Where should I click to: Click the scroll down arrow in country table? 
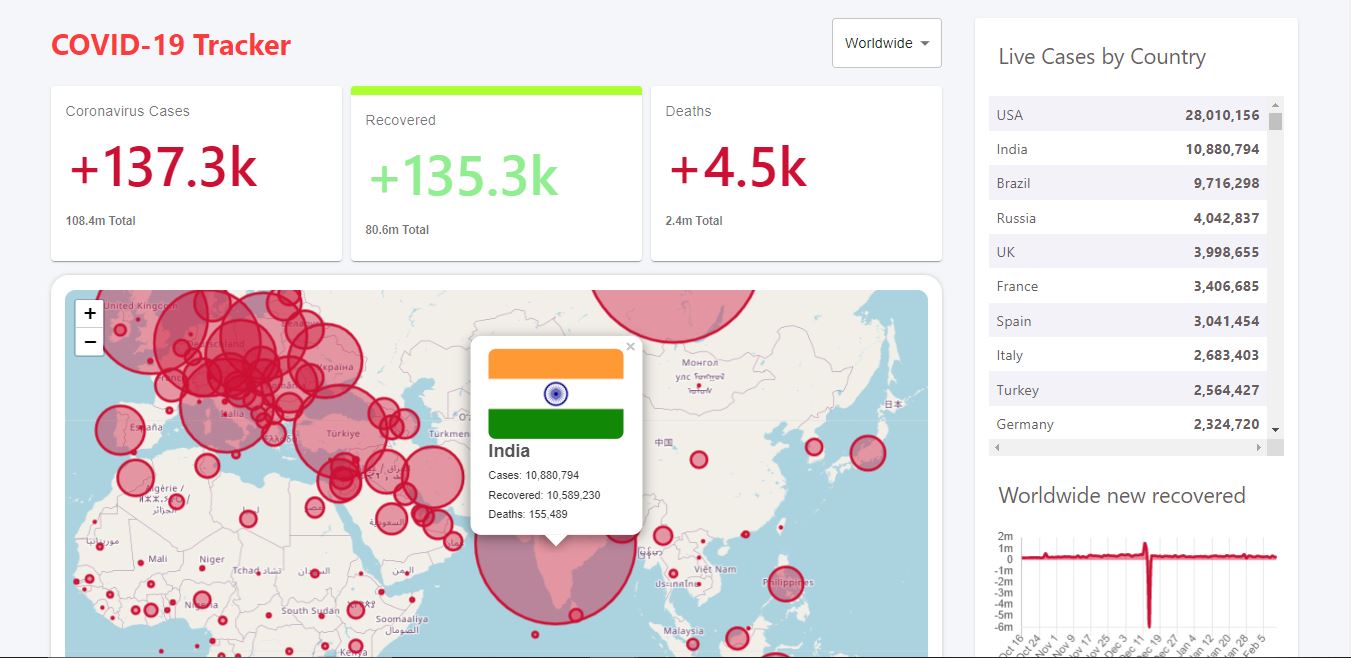point(1275,430)
